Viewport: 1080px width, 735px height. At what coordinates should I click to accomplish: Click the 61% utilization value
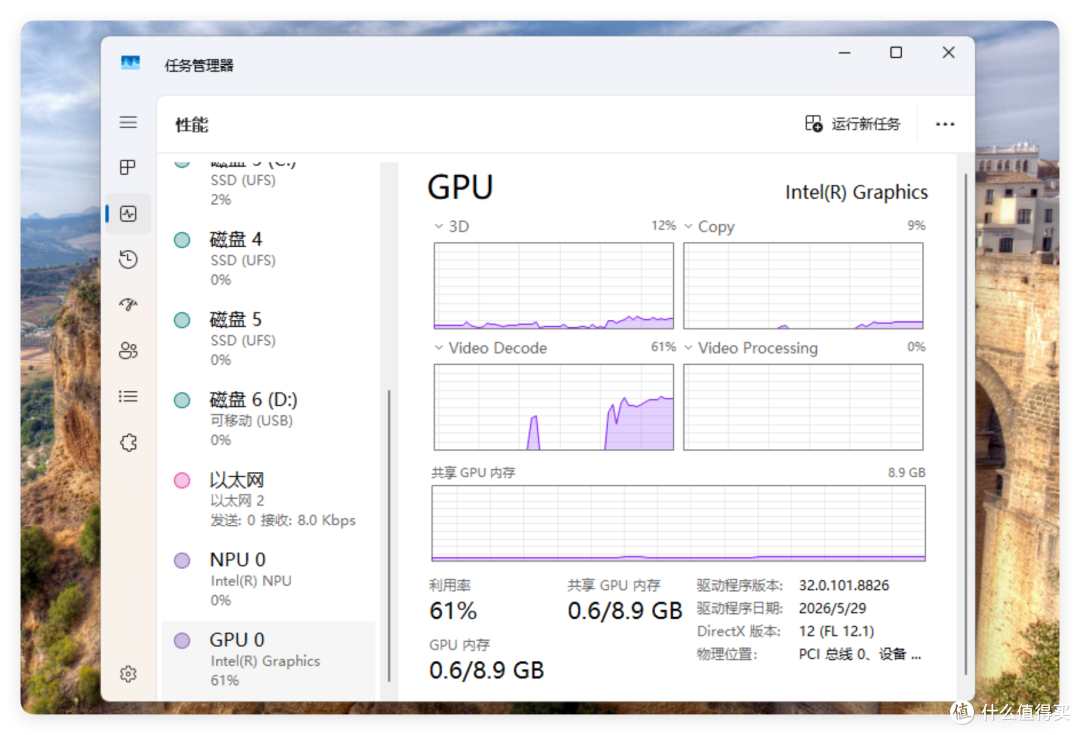coord(453,611)
